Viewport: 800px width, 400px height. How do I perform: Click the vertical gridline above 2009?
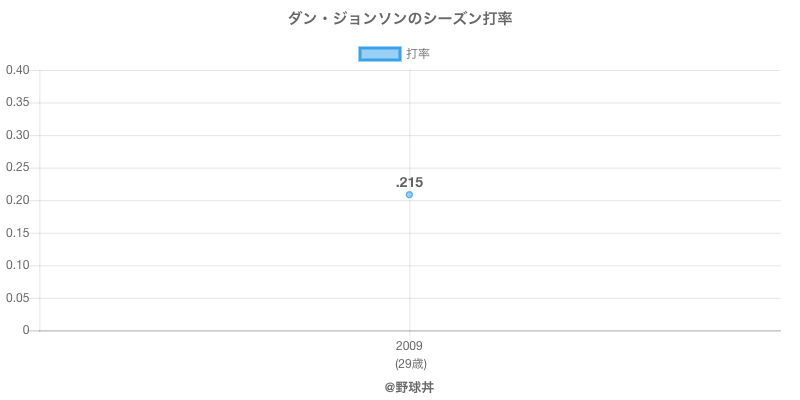pos(409,120)
